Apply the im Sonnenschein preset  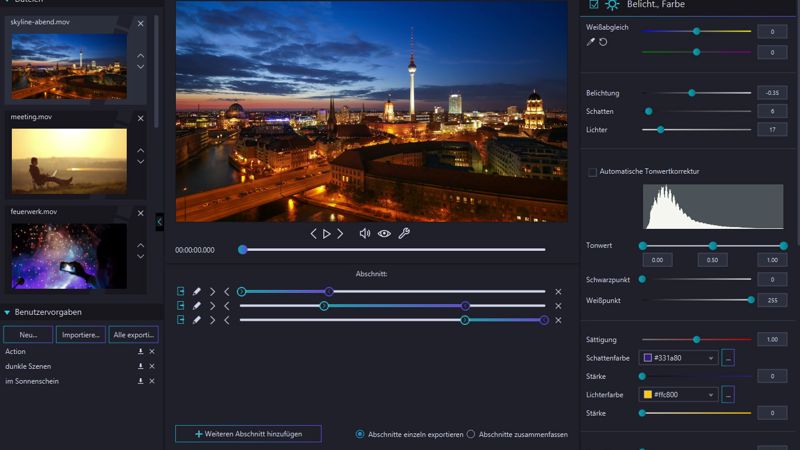[32, 381]
